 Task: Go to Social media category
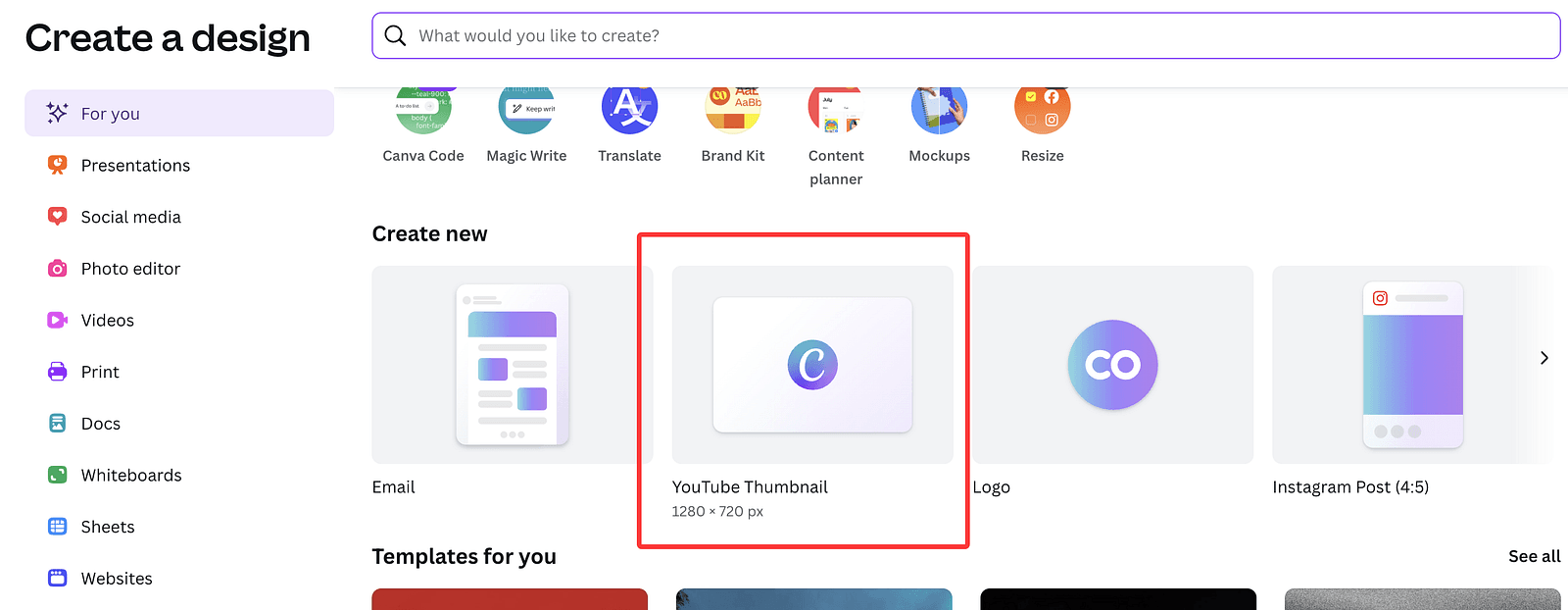(x=130, y=217)
